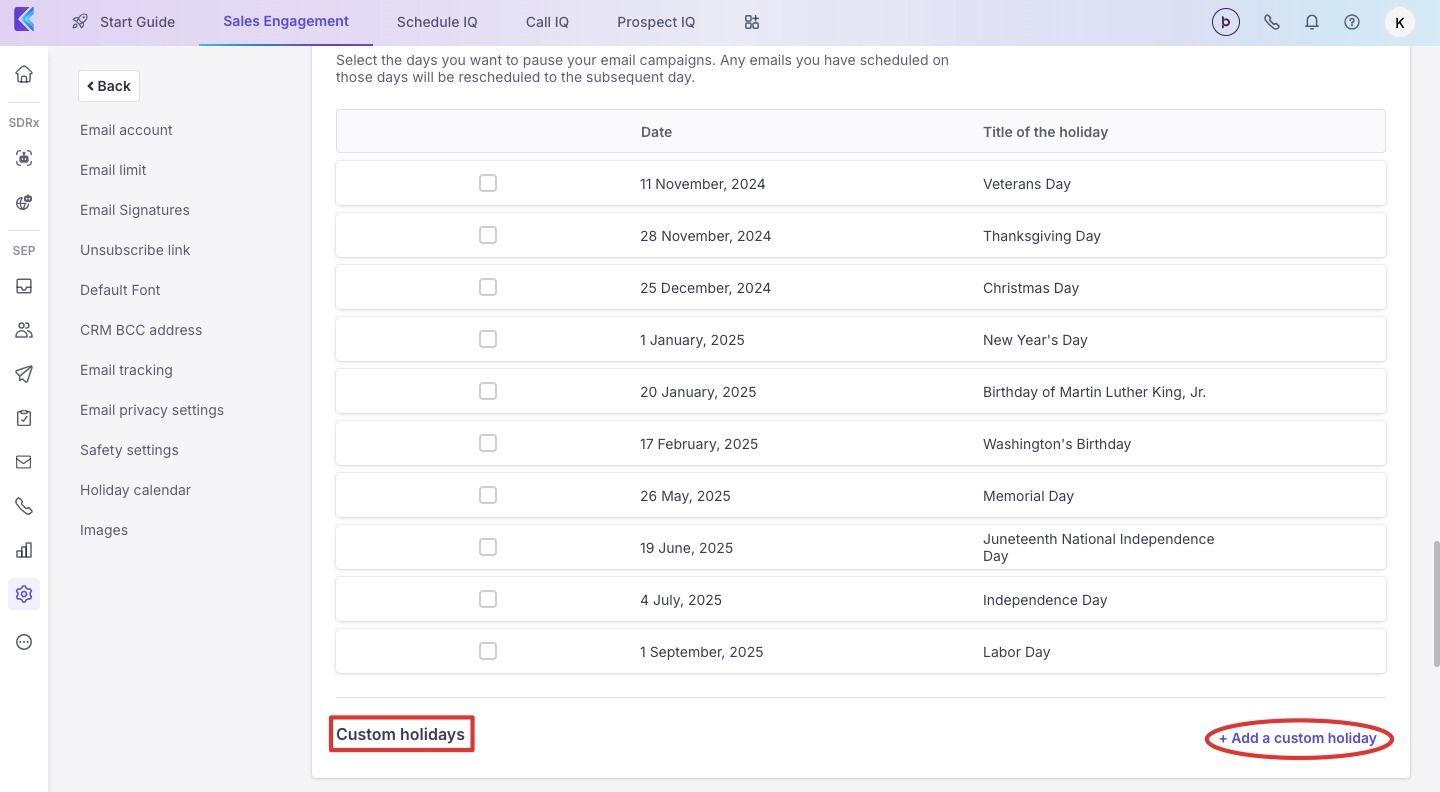
Task: Open the Home icon in left sidebar
Action: pyautogui.click(x=24, y=74)
